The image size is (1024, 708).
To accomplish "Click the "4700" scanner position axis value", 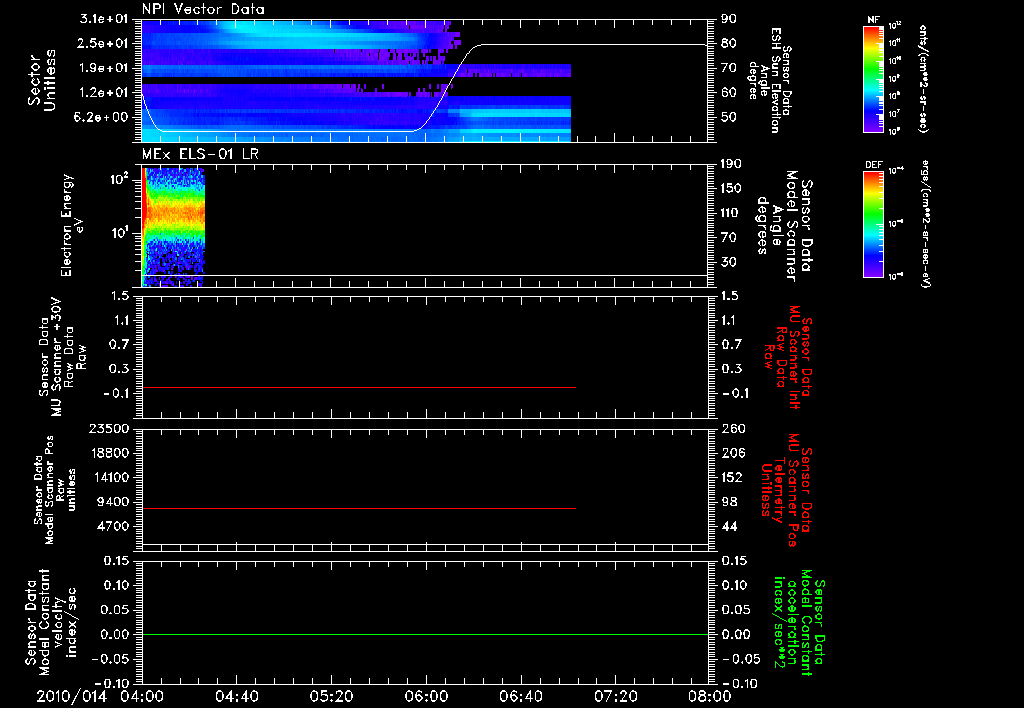I will pos(112,526).
